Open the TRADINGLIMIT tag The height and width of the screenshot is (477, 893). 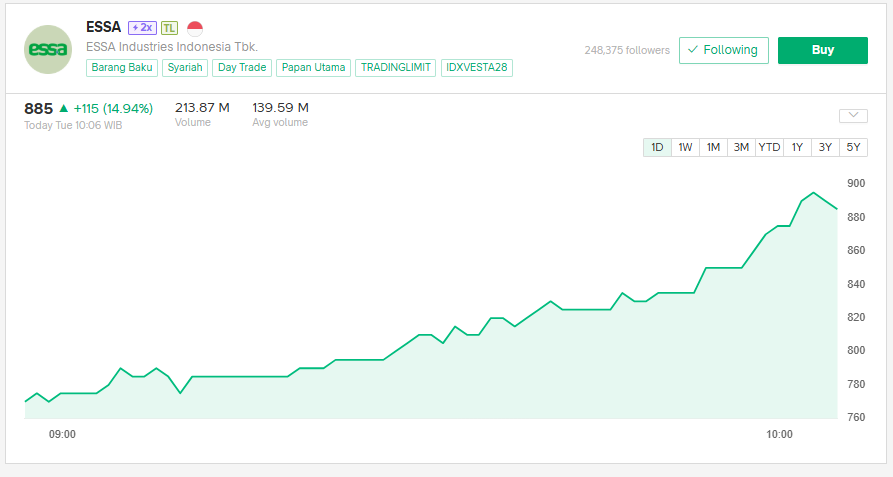[x=396, y=68]
